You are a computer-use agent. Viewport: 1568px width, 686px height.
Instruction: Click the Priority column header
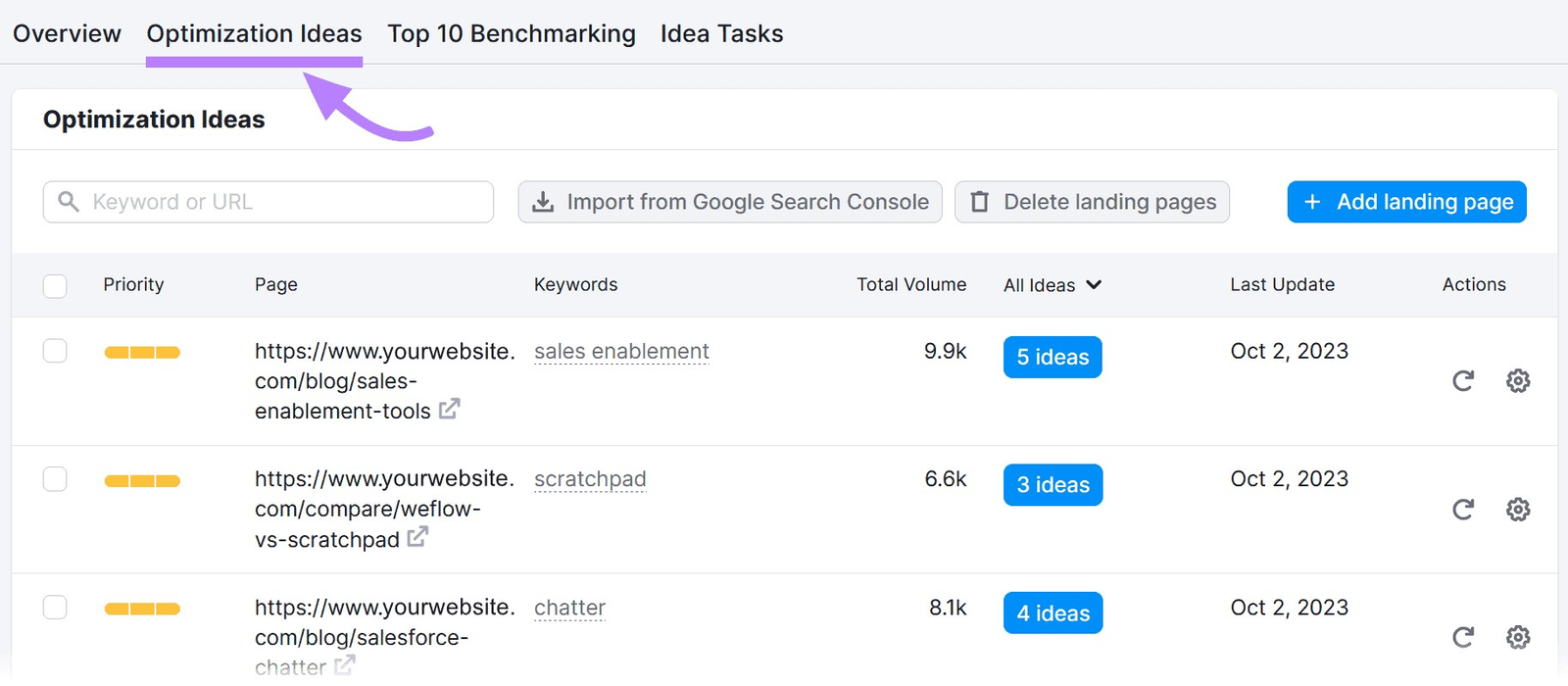(x=133, y=284)
